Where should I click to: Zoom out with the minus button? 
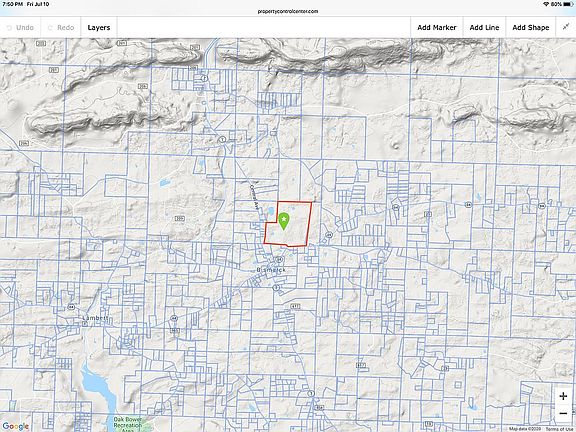click(563, 414)
